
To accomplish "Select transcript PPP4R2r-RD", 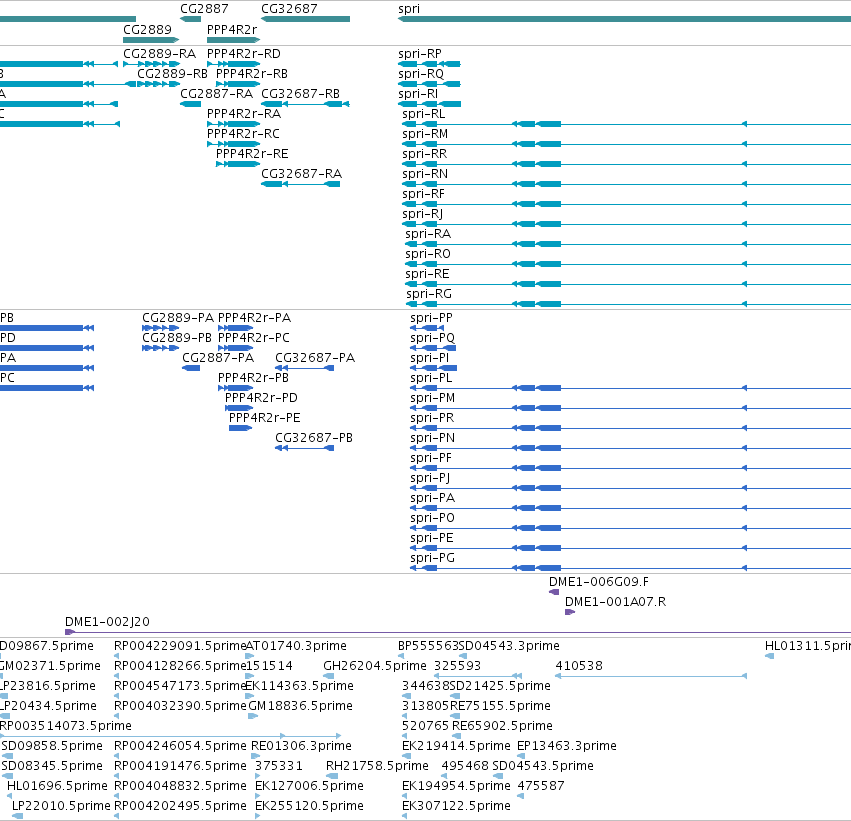I will point(244,54).
